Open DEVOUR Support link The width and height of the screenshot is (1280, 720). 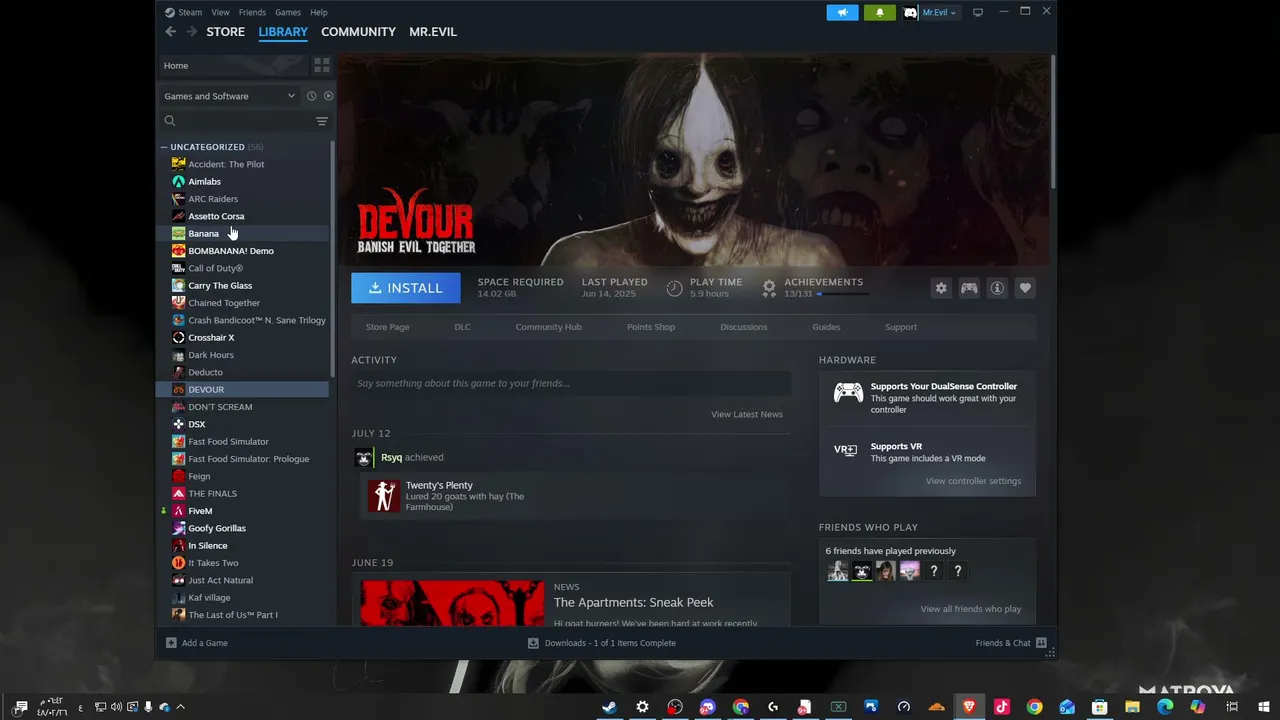901,327
